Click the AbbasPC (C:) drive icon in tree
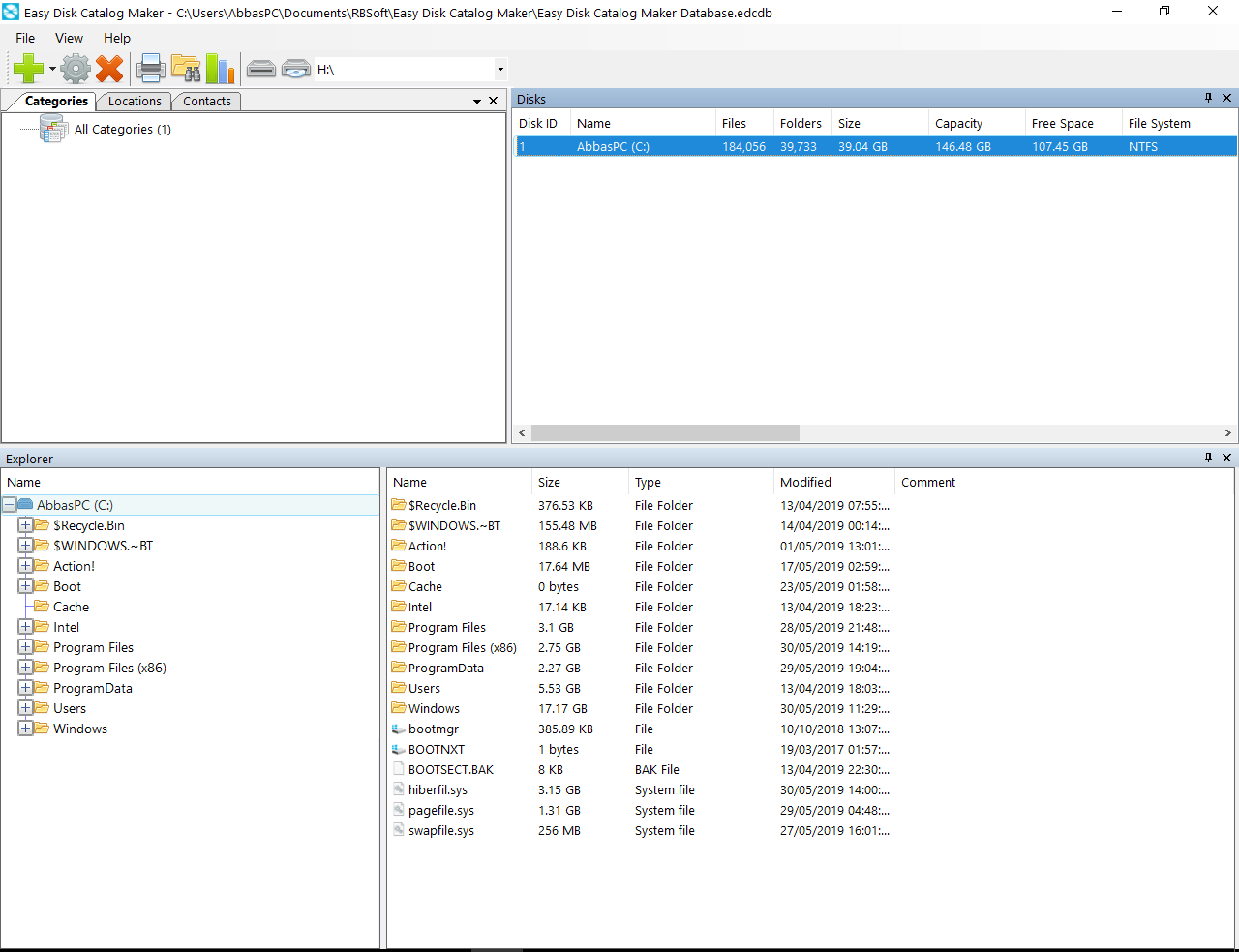Viewport: 1239px width, 952px height. (x=26, y=505)
